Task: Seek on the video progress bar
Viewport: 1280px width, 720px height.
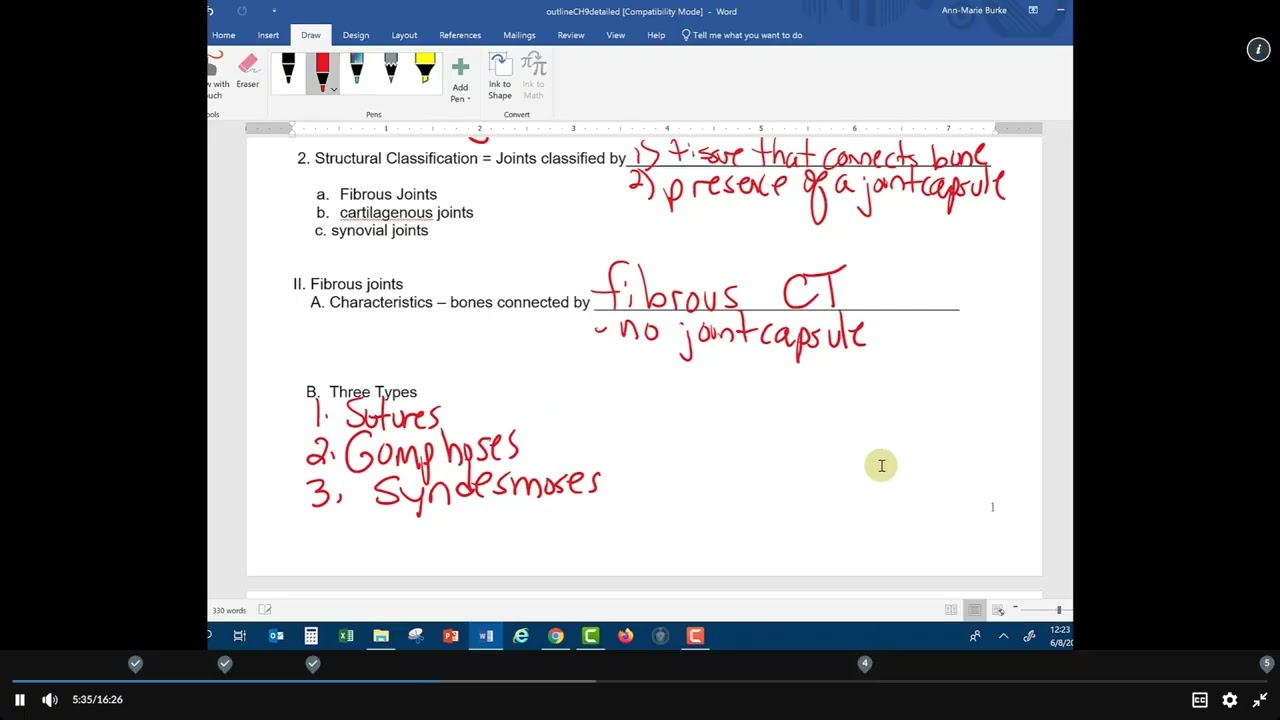Action: click(640, 682)
